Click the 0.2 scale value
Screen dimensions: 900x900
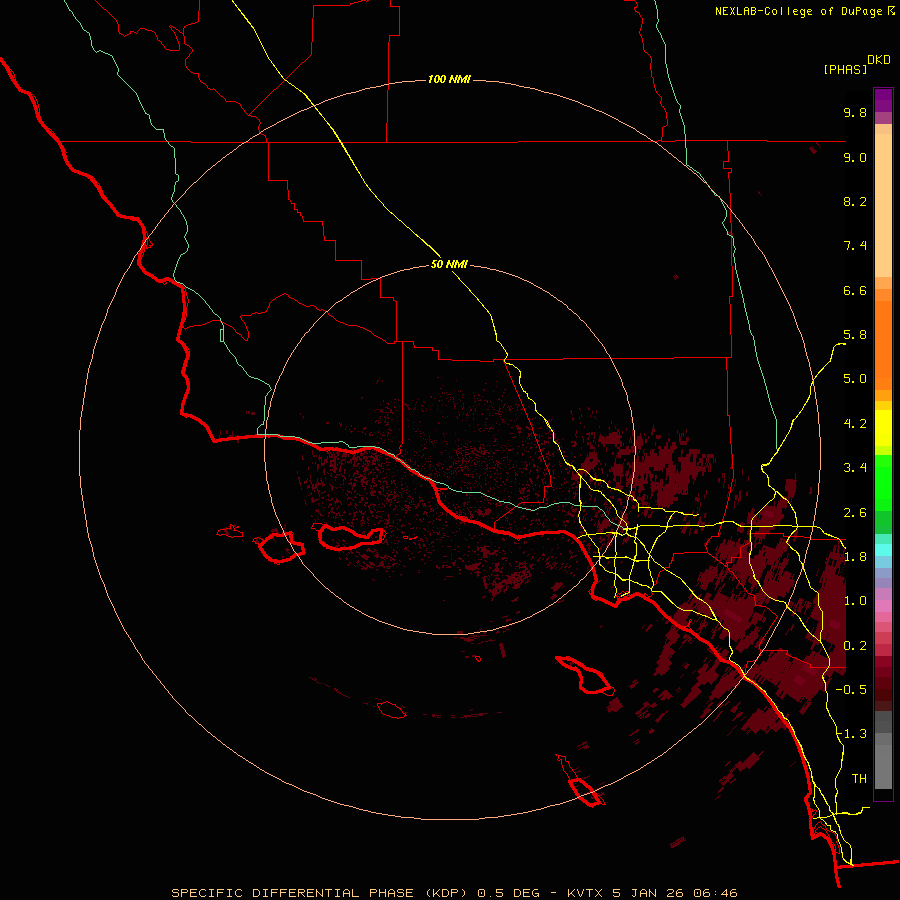pos(855,646)
